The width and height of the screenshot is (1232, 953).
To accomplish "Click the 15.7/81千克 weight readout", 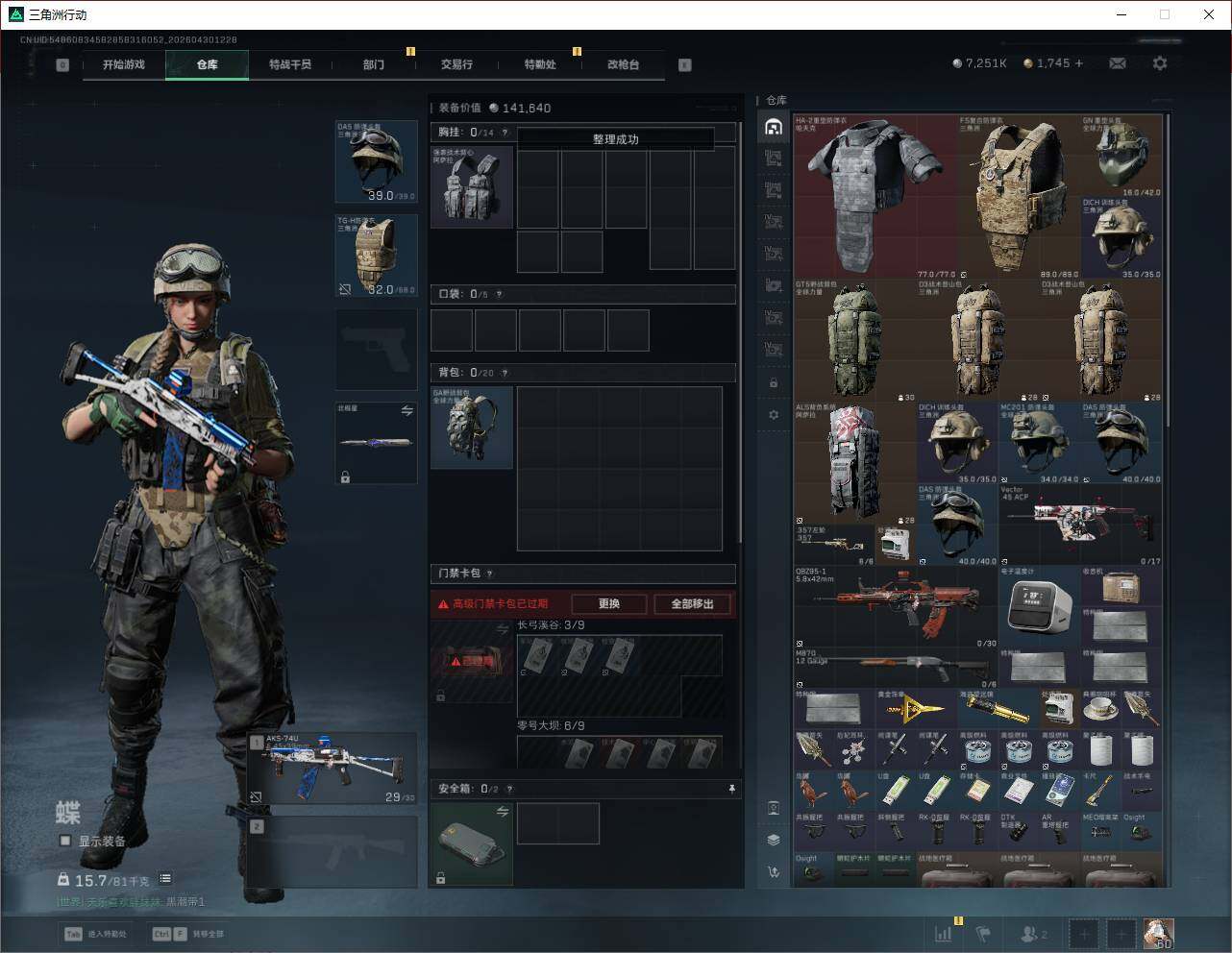I will [x=104, y=880].
